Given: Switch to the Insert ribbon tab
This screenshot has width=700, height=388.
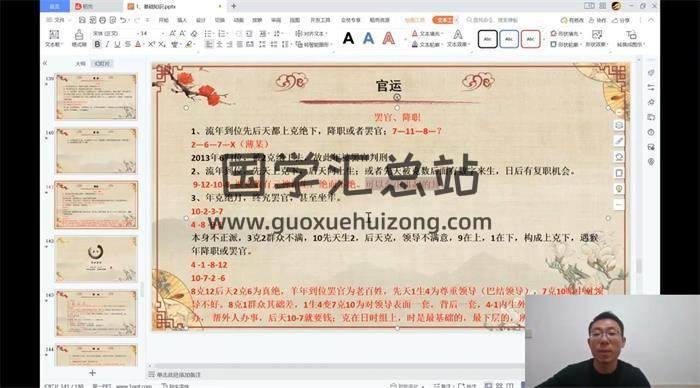Looking at the screenshot, I should tap(182, 20).
